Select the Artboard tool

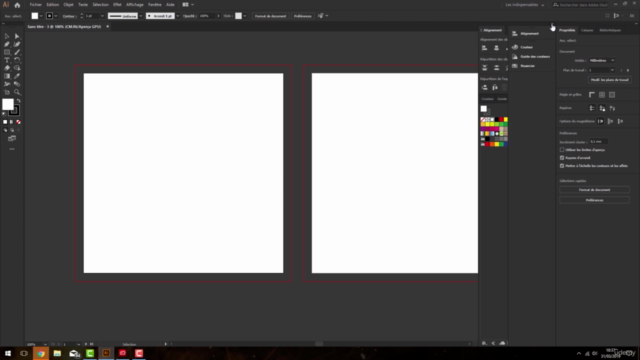(7, 92)
